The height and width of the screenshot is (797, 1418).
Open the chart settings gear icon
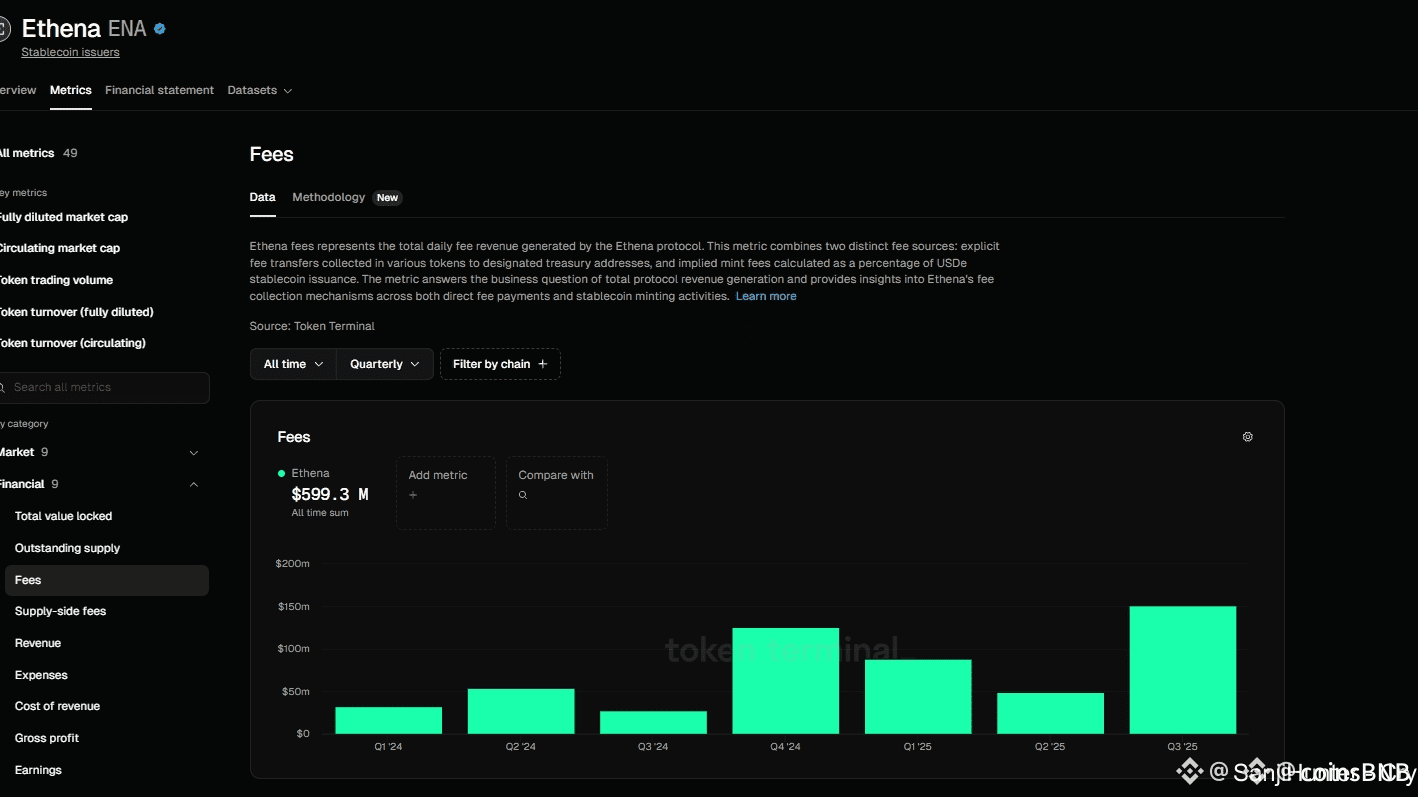point(1247,437)
